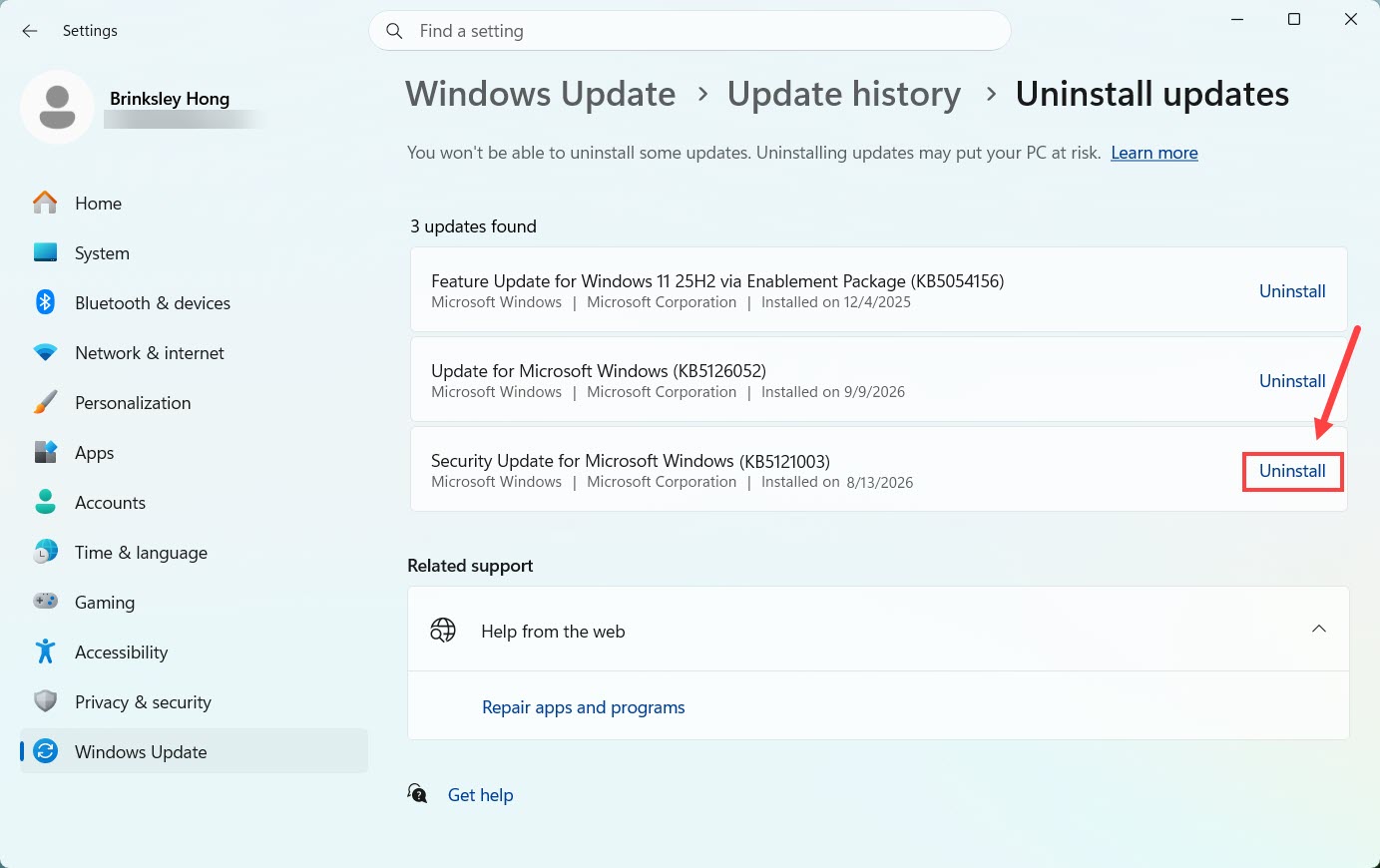The image size is (1380, 868).
Task: Open the Learn more link
Action: (1154, 153)
